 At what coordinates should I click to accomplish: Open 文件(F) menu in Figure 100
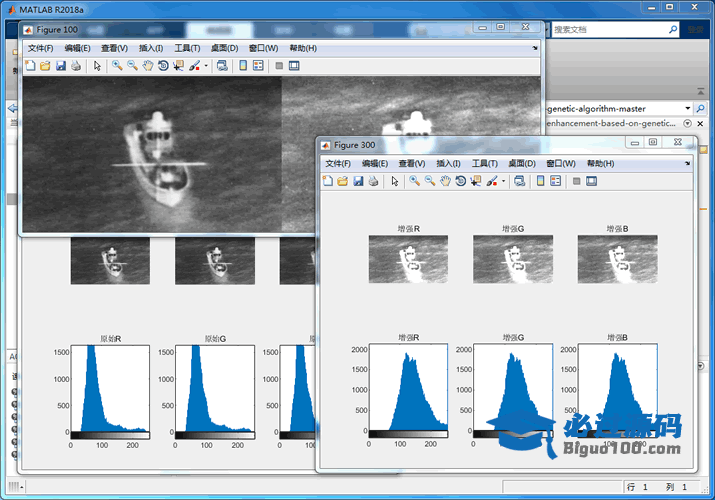coord(40,48)
